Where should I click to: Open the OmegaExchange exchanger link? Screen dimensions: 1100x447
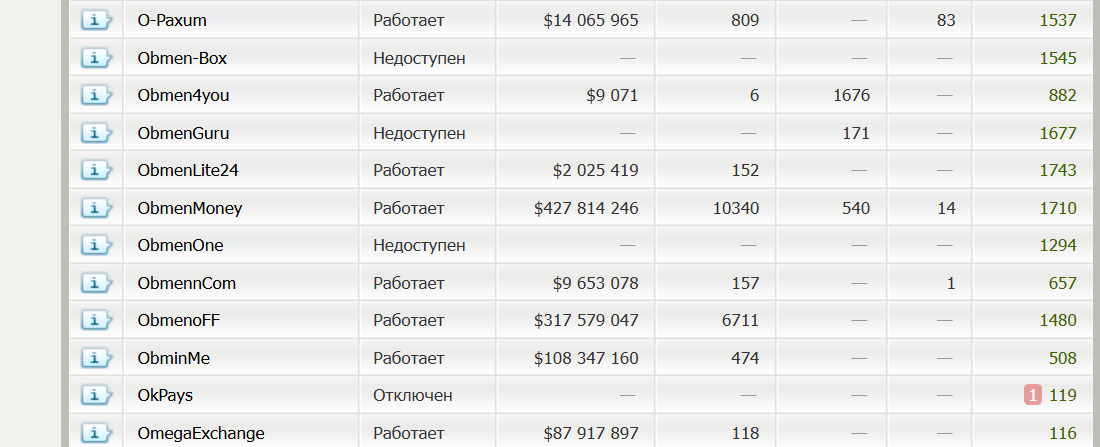coord(201,433)
